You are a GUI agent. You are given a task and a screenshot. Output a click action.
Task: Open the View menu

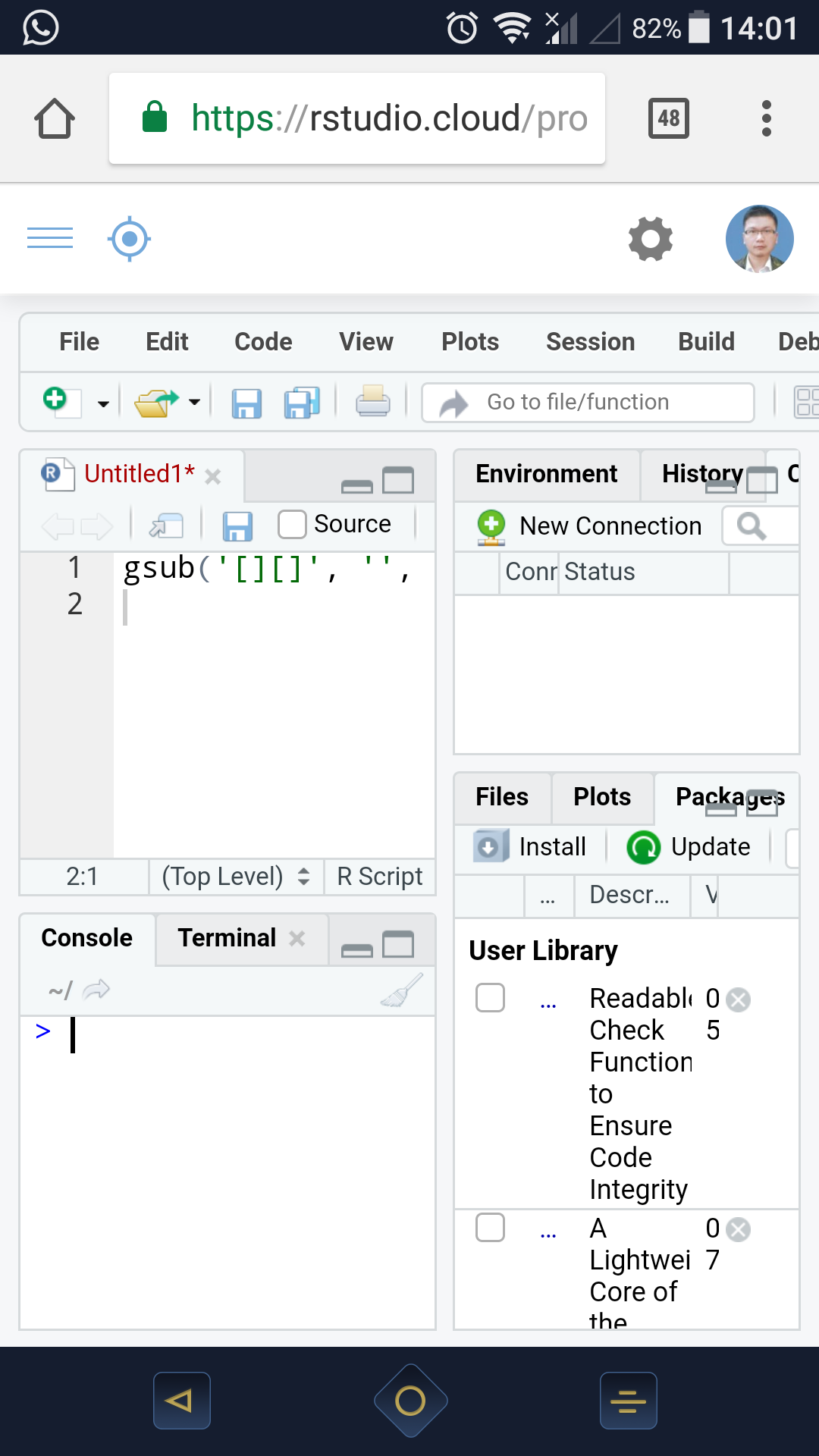click(366, 342)
